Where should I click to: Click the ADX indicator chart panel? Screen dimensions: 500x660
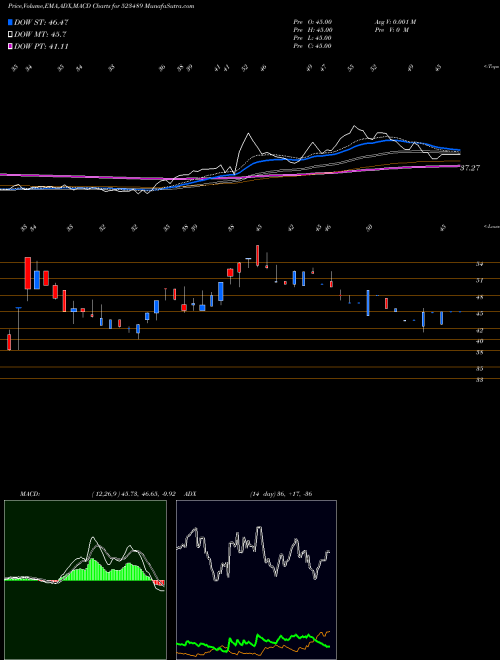click(x=256, y=580)
